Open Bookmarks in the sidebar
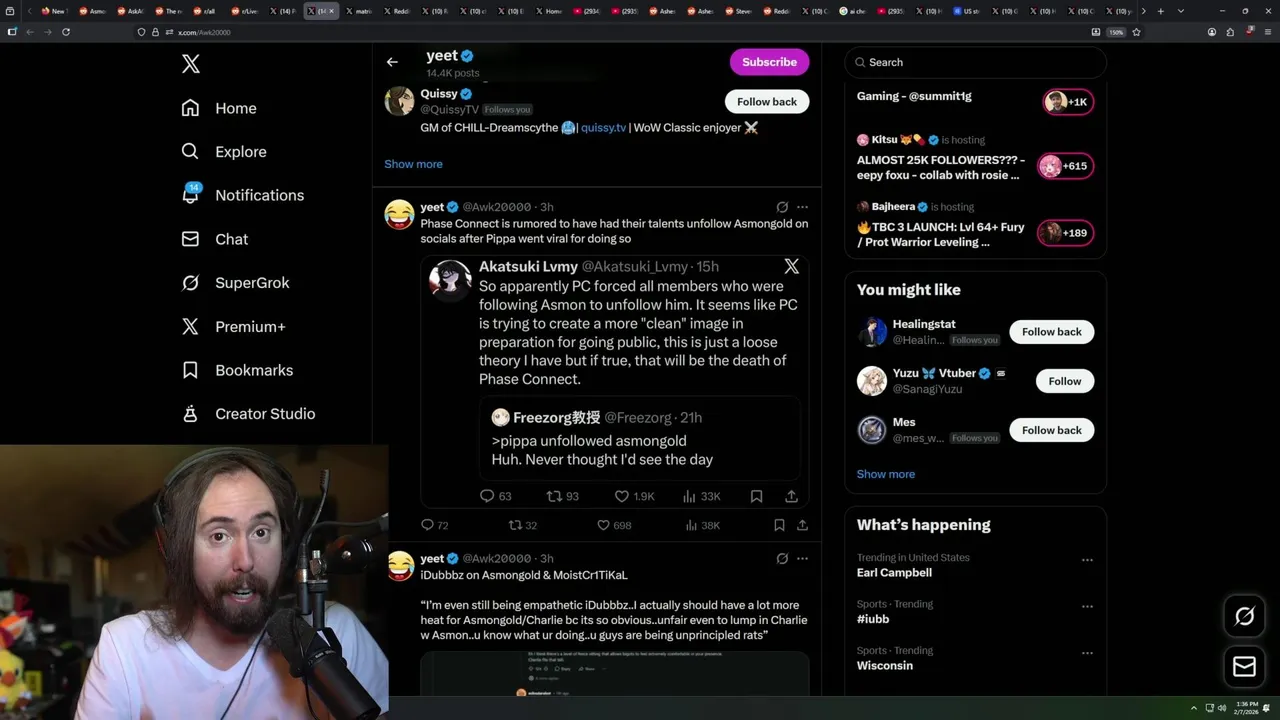 click(237, 370)
